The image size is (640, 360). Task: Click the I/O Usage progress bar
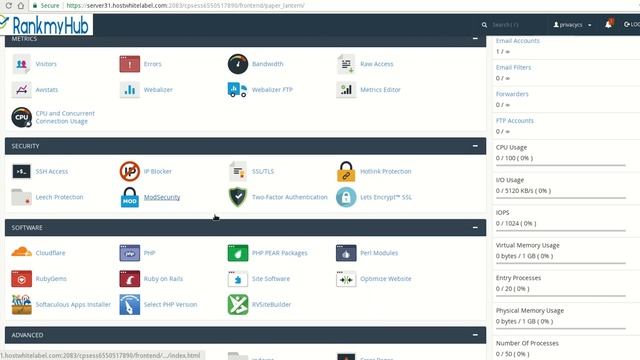[x=560, y=198]
